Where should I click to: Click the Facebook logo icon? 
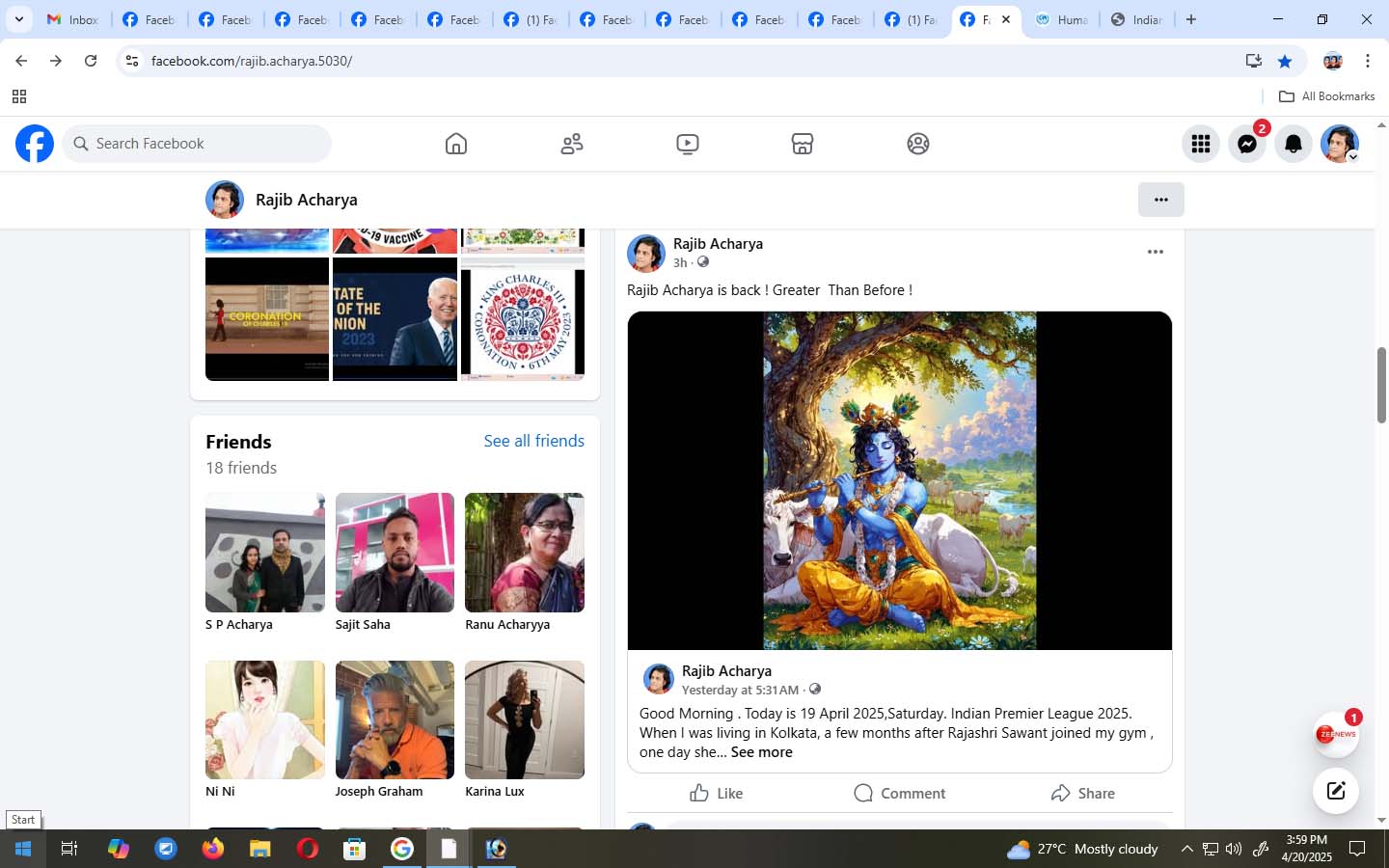click(x=35, y=144)
